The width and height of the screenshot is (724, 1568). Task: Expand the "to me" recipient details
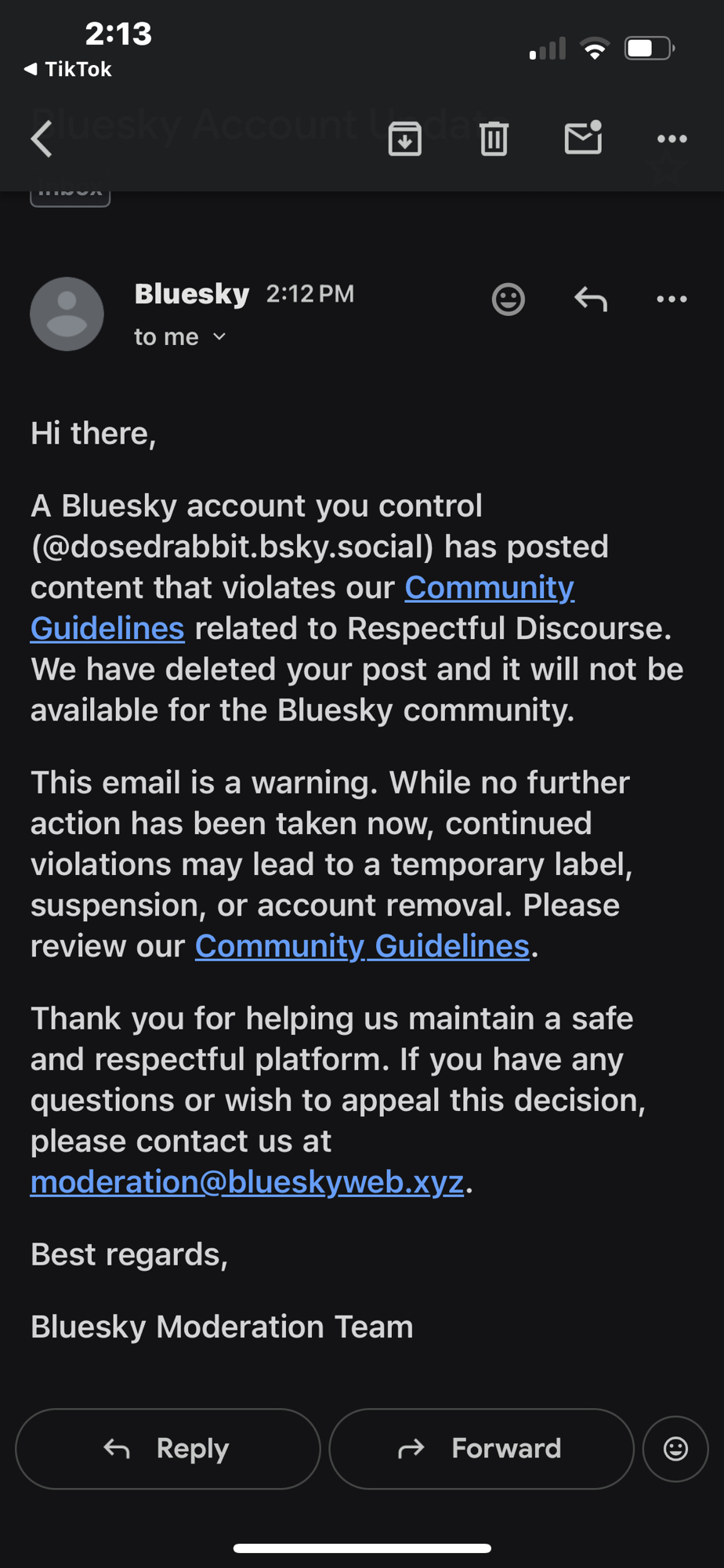coord(180,337)
